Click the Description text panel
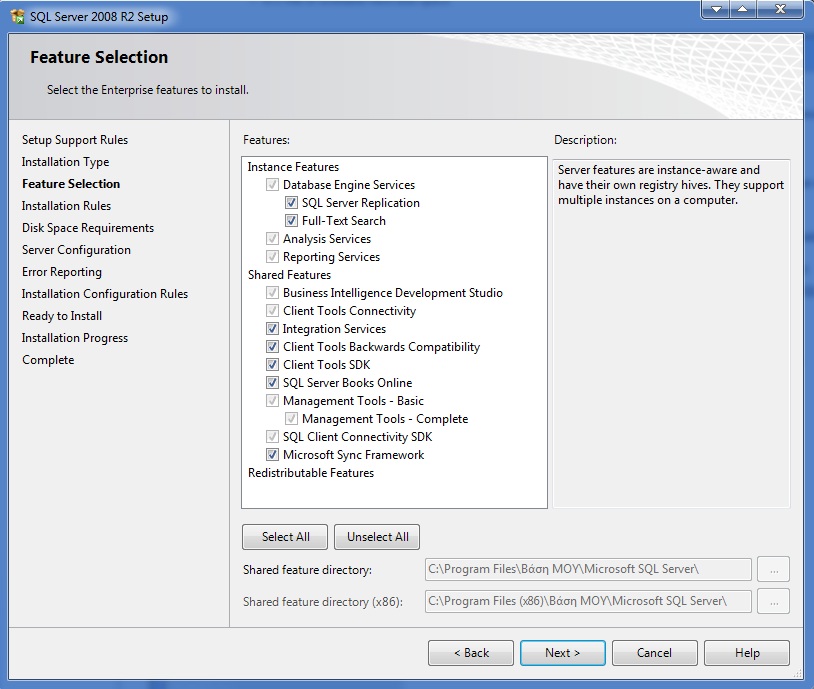Image resolution: width=814 pixels, height=689 pixels. tap(671, 334)
